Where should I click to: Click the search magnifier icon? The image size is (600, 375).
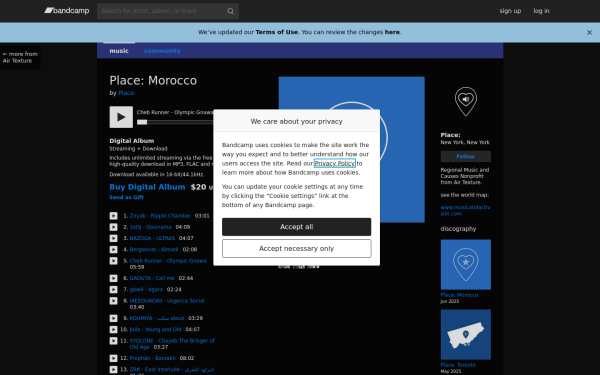point(230,11)
